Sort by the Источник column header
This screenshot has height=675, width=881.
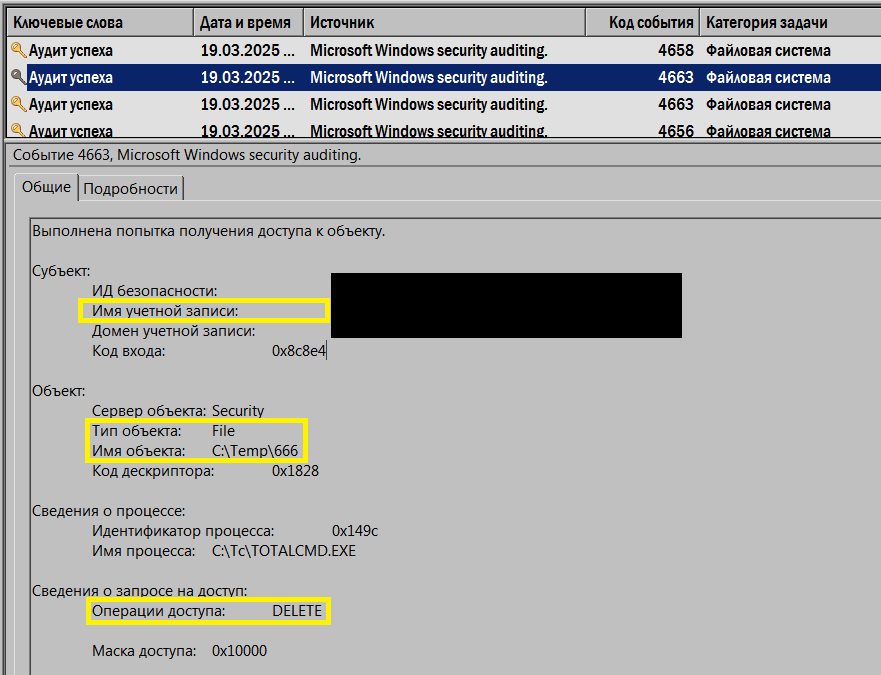pyautogui.click(x=444, y=22)
